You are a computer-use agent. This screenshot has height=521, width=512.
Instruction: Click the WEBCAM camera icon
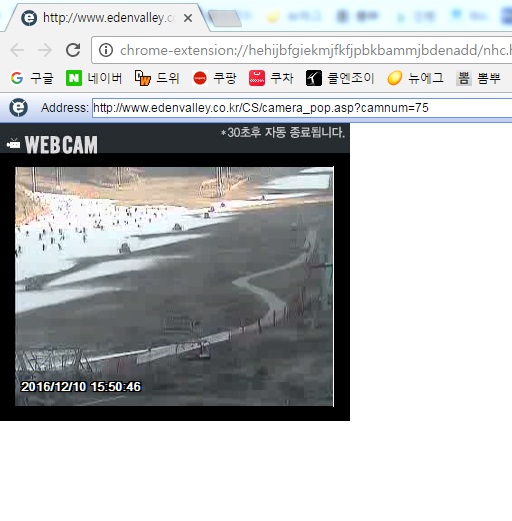click(x=13, y=144)
